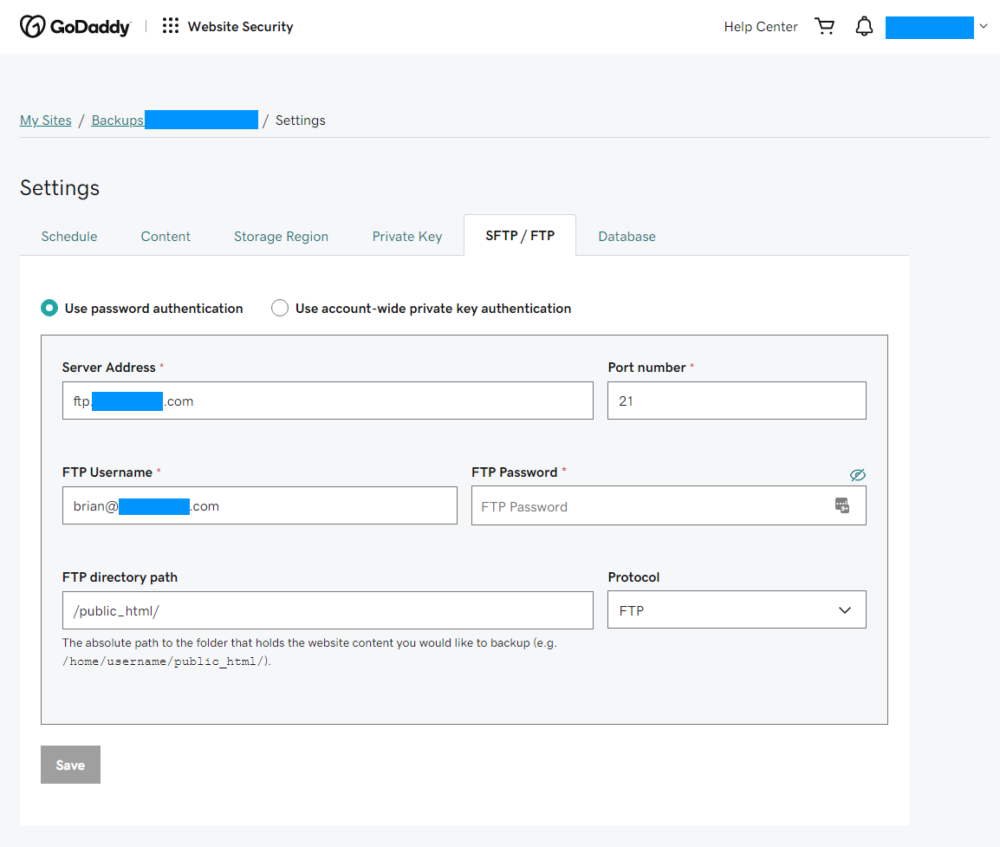Switch to the Schedule tab
Viewport: 1000px width, 847px height.
point(69,236)
